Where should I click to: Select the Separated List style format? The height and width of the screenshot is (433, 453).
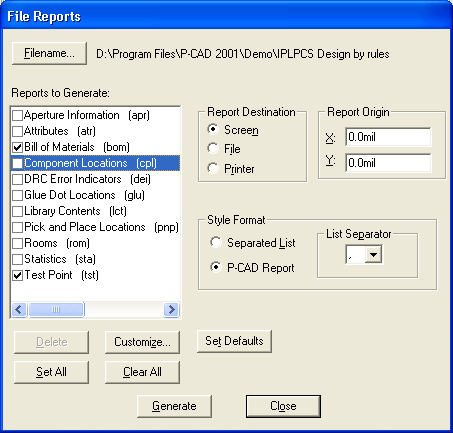point(216,242)
